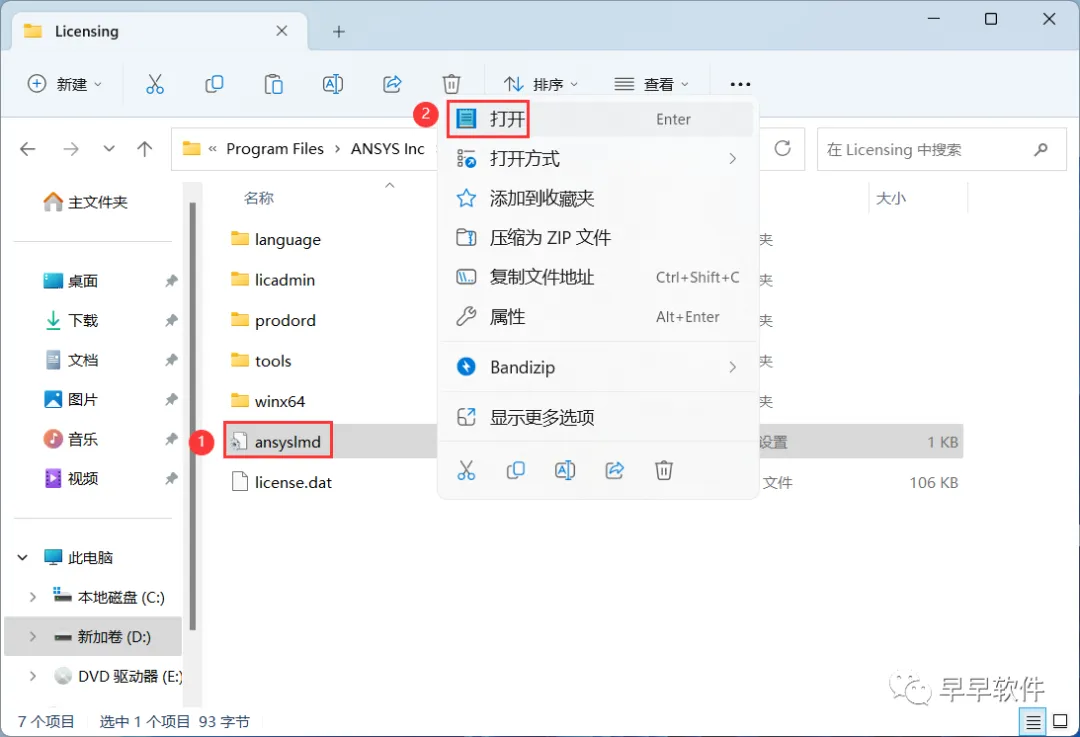
Task: Click the Paste icon in the top toolbar
Action: pos(273,84)
